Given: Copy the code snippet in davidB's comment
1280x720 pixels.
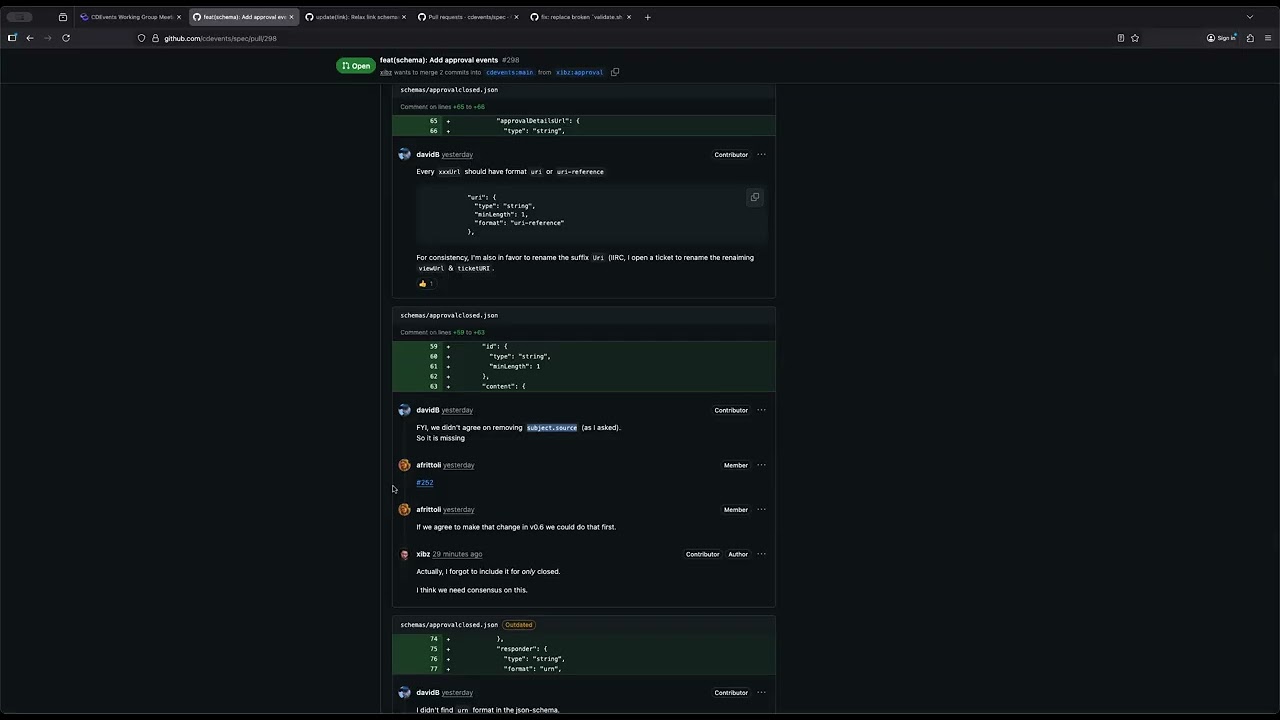Looking at the screenshot, I should click(x=755, y=197).
